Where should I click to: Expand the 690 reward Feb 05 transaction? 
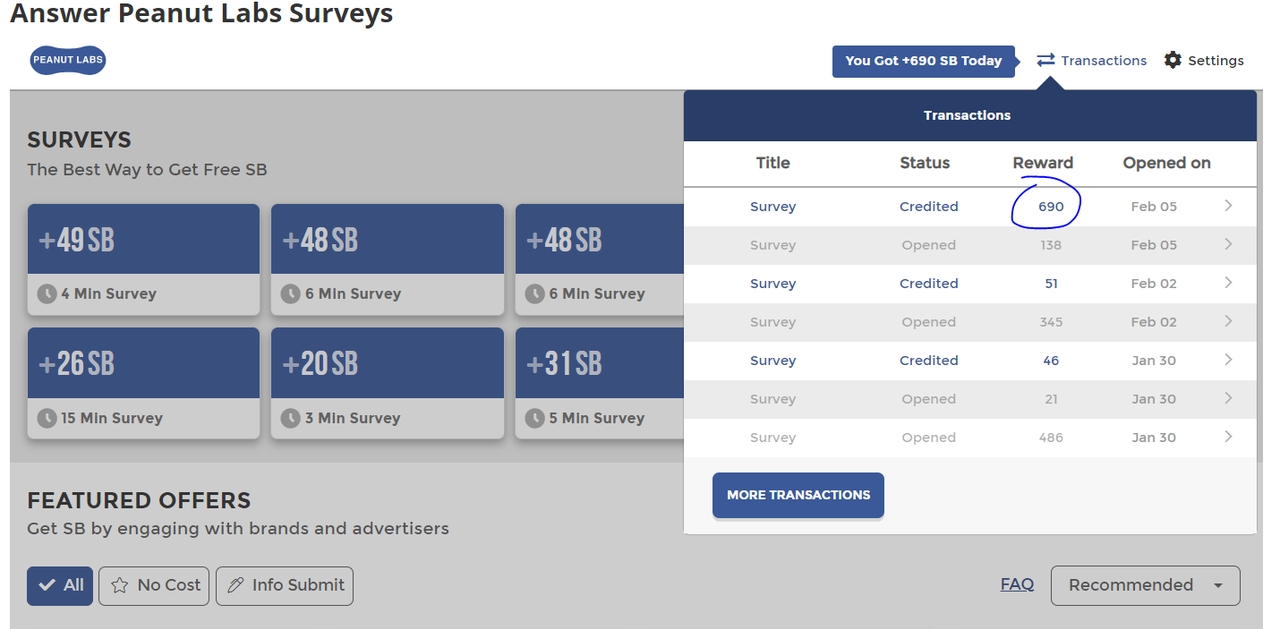click(x=1229, y=206)
